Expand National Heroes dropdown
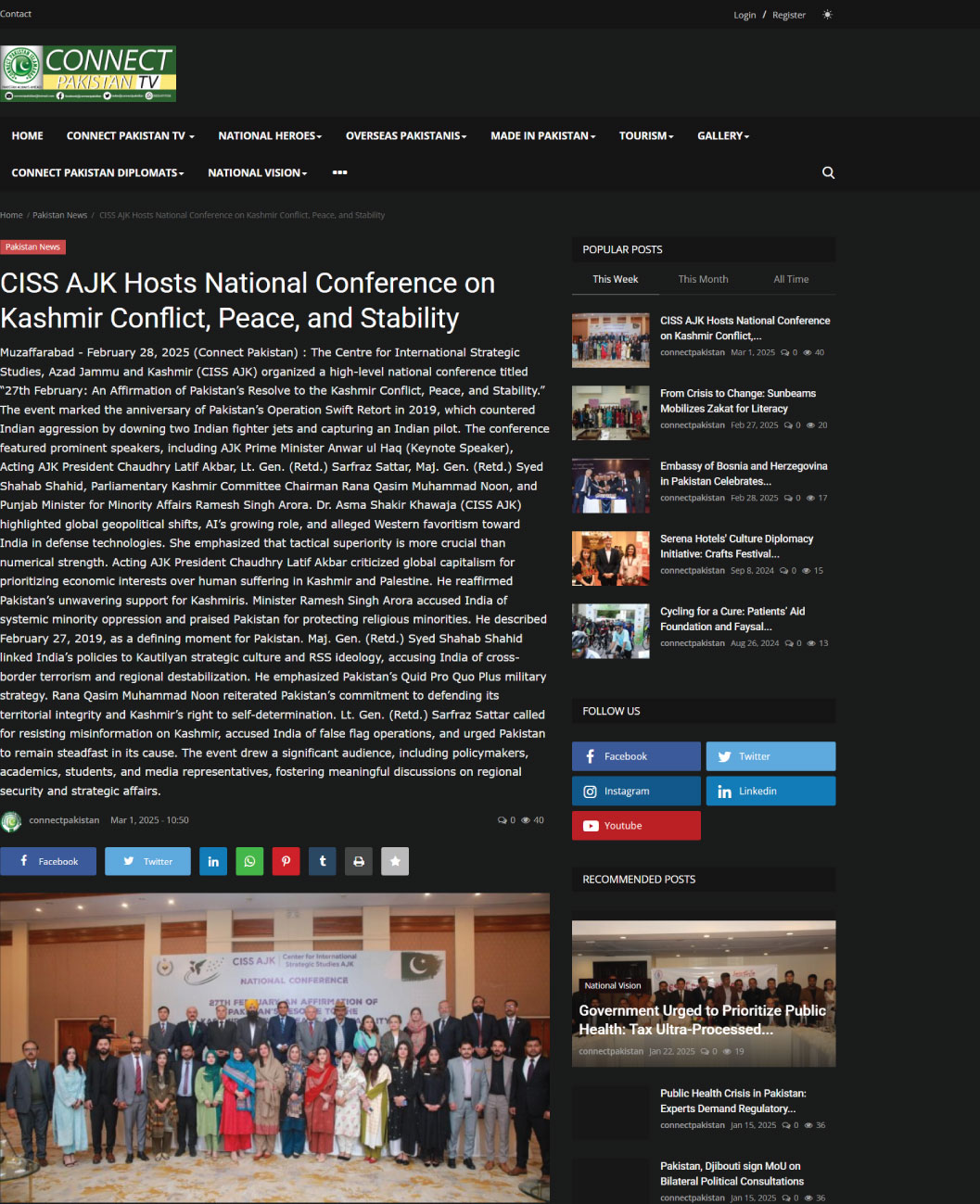This screenshot has width=980, height=1204. pos(270,136)
